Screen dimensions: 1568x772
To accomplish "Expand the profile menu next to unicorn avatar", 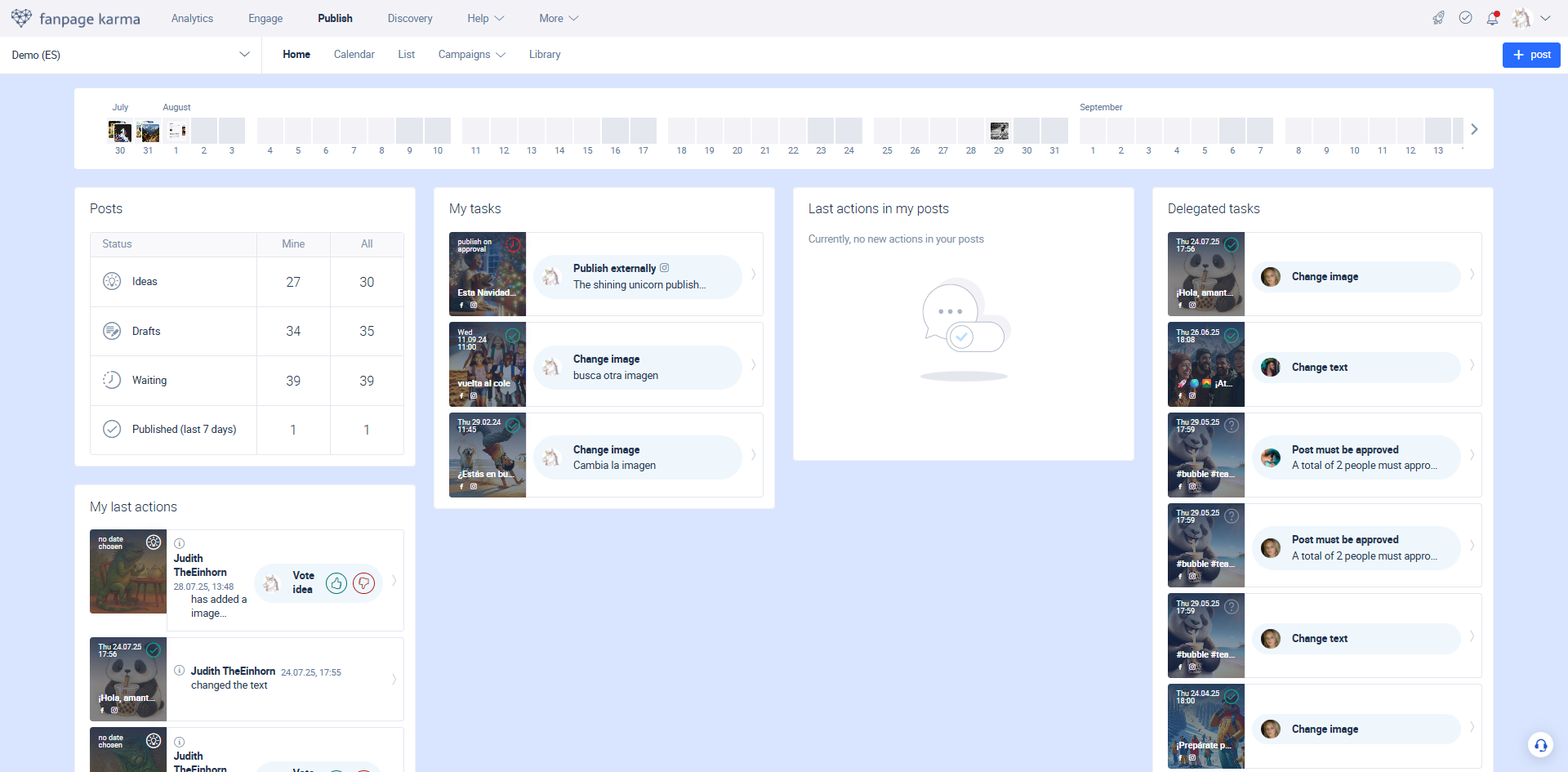I will click(1547, 17).
